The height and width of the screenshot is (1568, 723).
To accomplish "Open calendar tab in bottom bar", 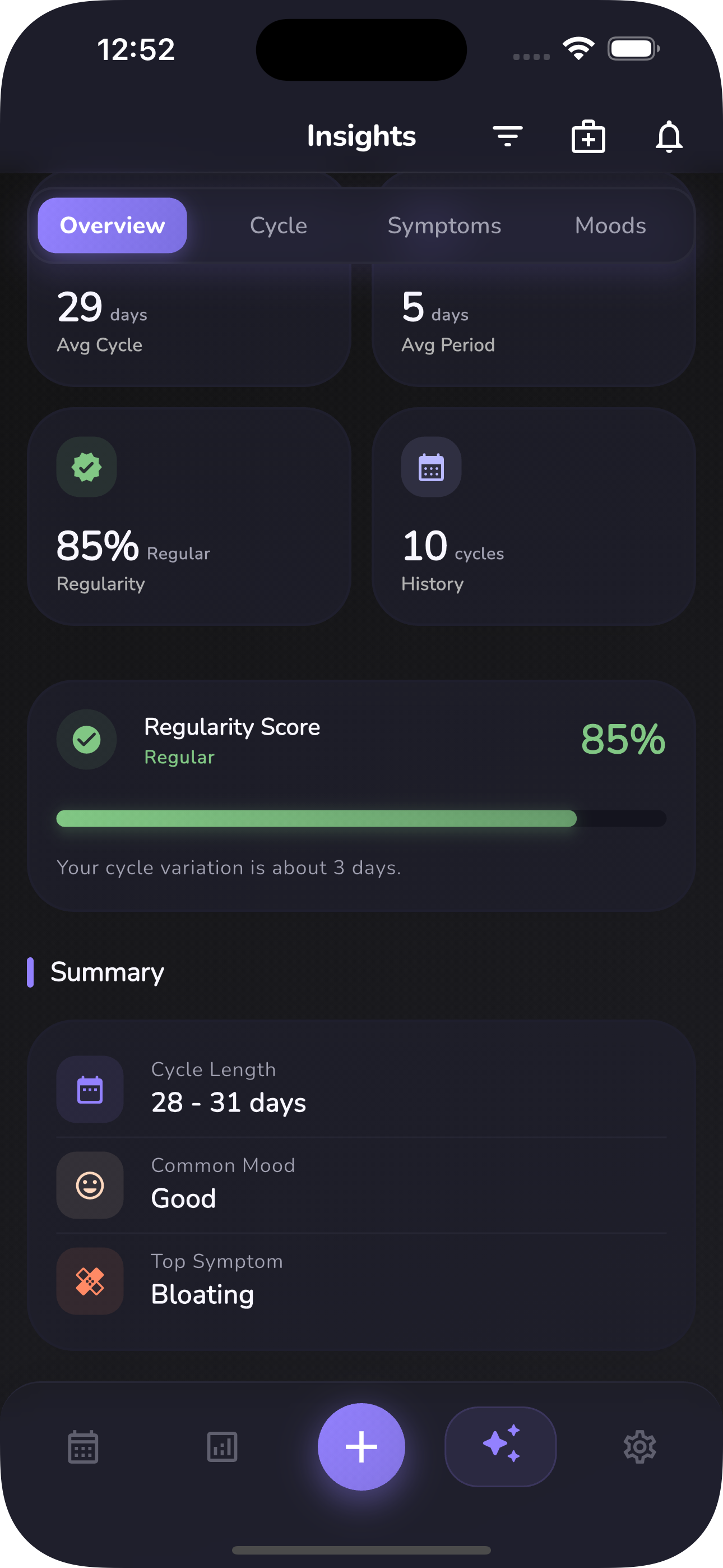I will pyautogui.click(x=83, y=1446).
